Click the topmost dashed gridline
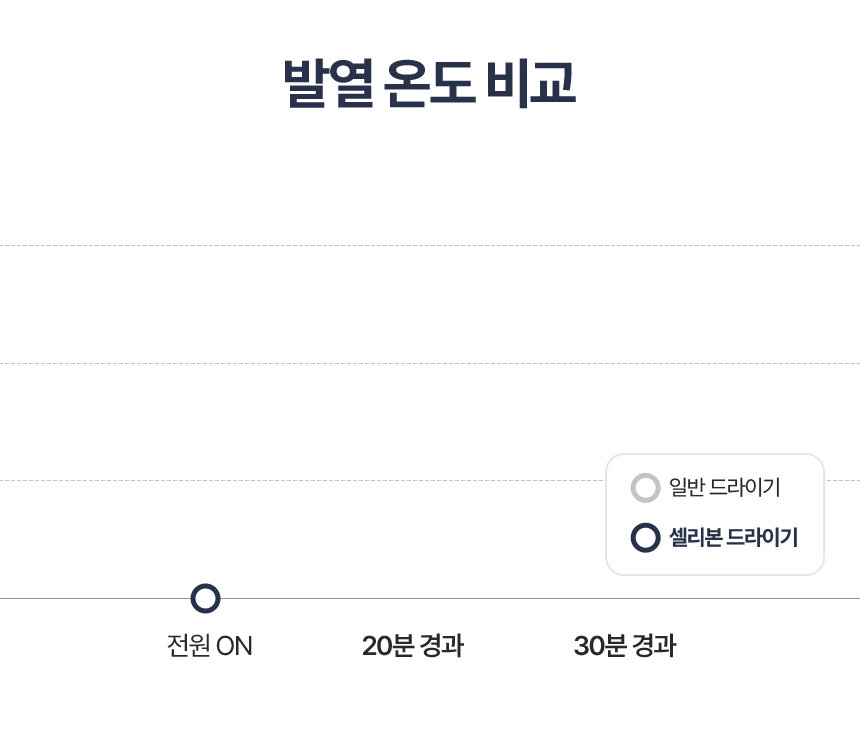Viewport: 860px width, 742px height. (430, 246)
